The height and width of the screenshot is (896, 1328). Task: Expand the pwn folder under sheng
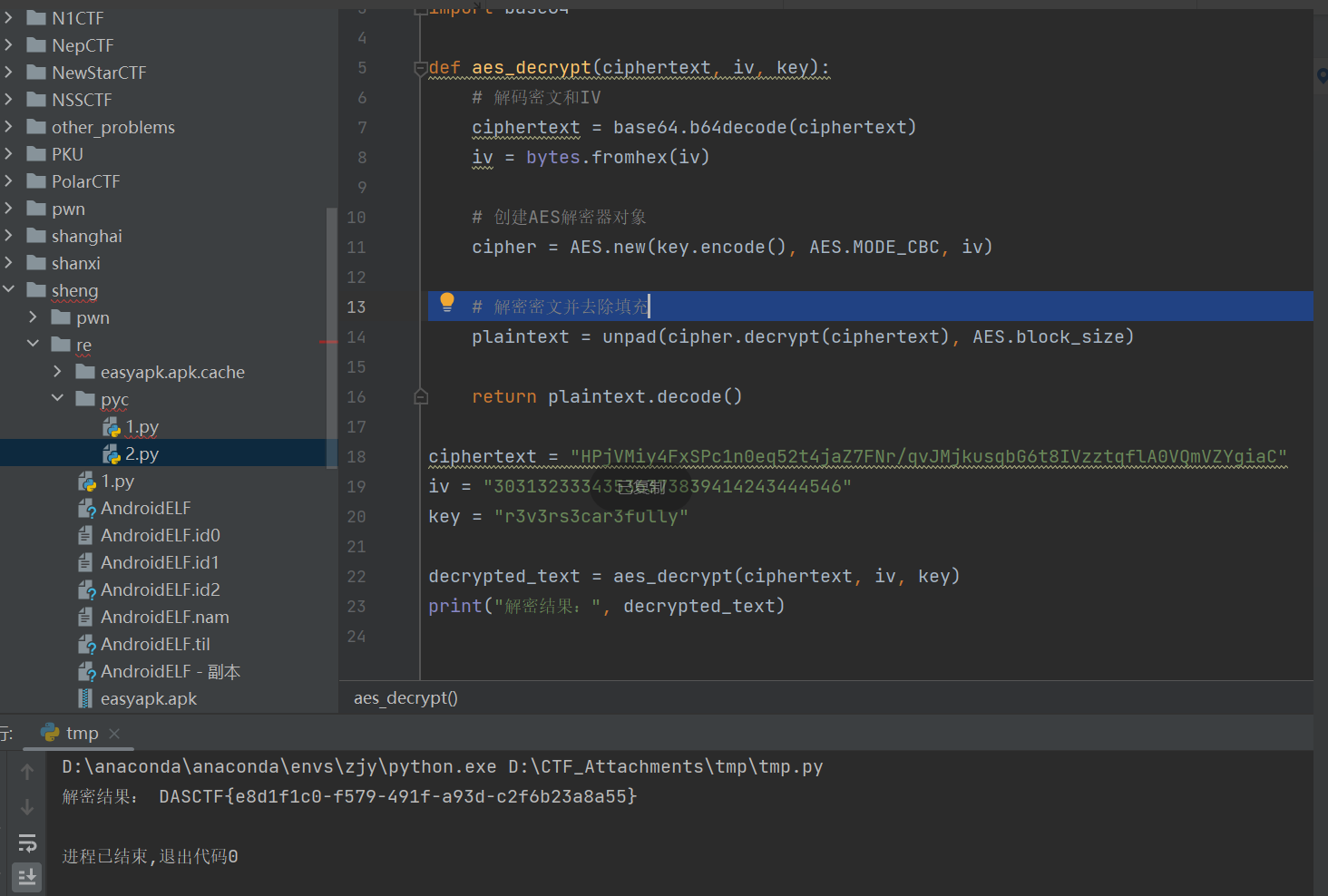[x=34, y=317]
